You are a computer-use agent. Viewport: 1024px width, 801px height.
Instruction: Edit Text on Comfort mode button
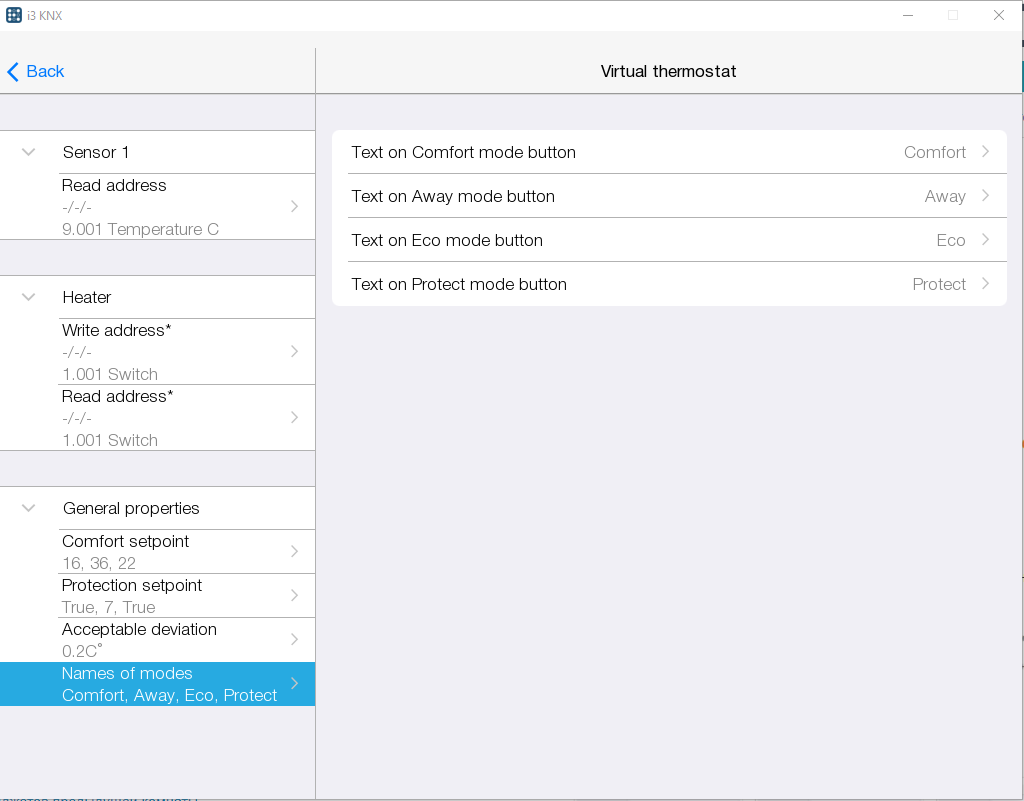coord(668,152)
